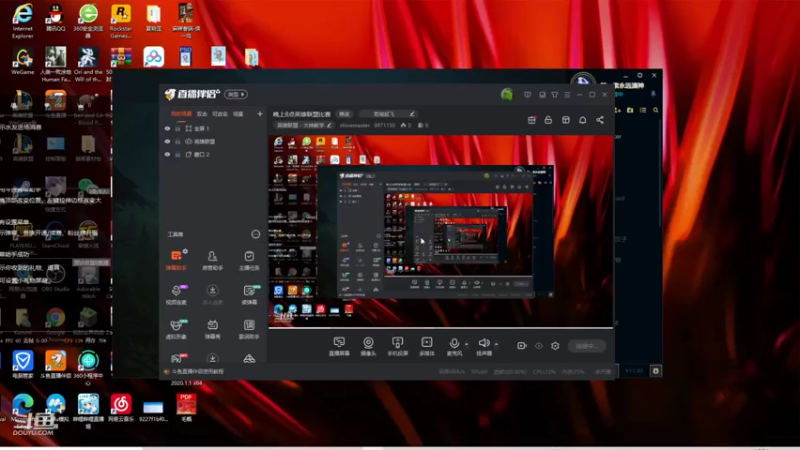
Task: Open the red PDF file on desktop
Action: [x=186, y=407]
